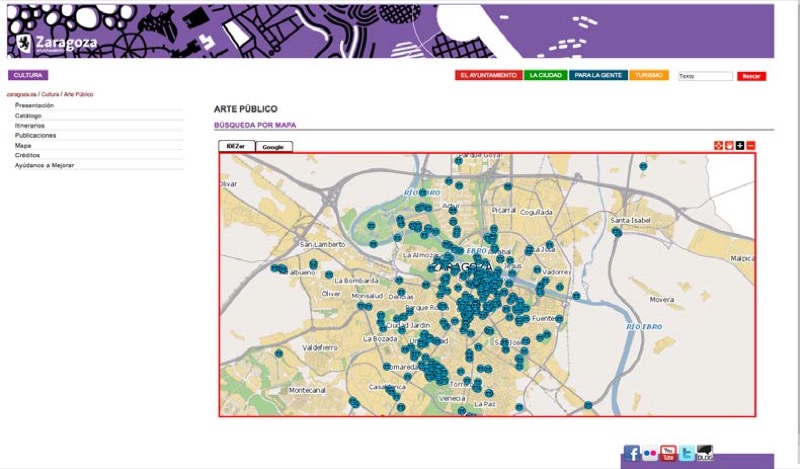The image size is (800, 469).
Task: Open the Facebook social icon
Action: pos(632,453)
